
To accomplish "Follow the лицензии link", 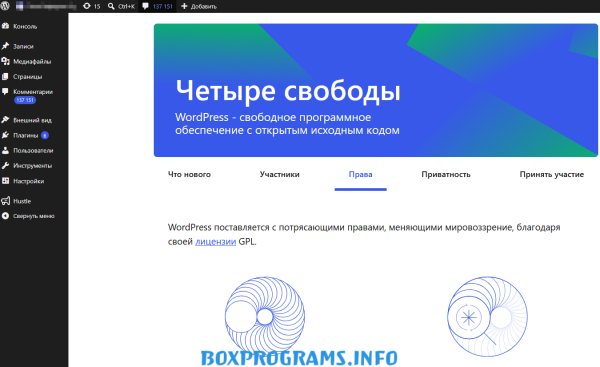I will [x=215, y=241].
